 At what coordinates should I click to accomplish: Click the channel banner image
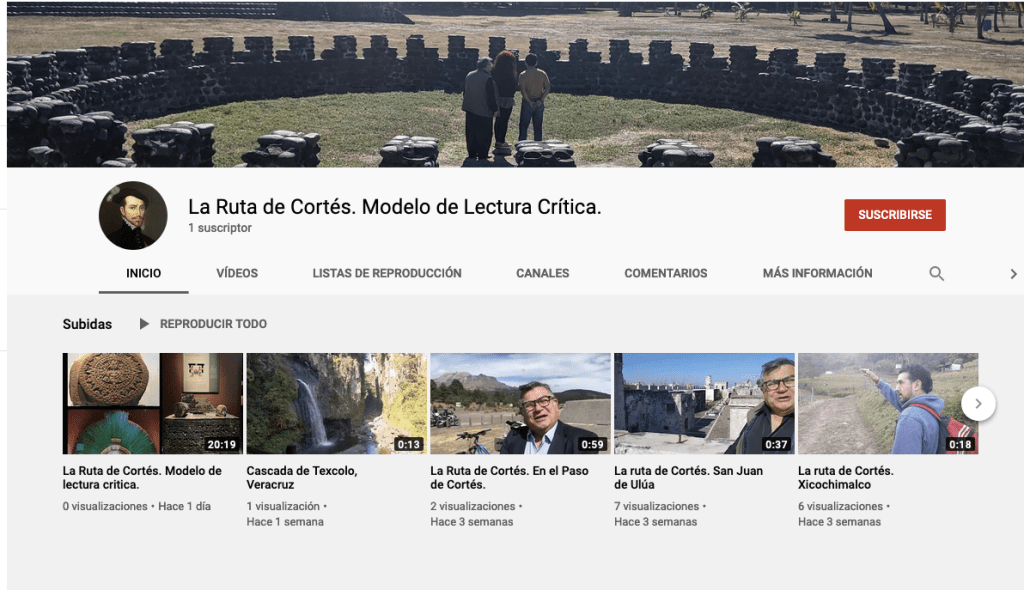tap(515, 85)
